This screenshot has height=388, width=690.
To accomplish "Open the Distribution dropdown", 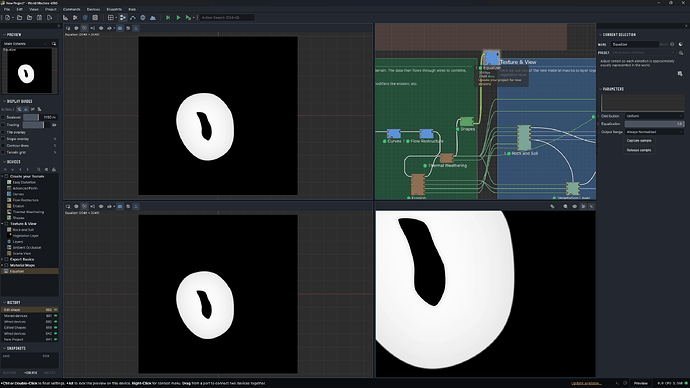I will 654,116.
